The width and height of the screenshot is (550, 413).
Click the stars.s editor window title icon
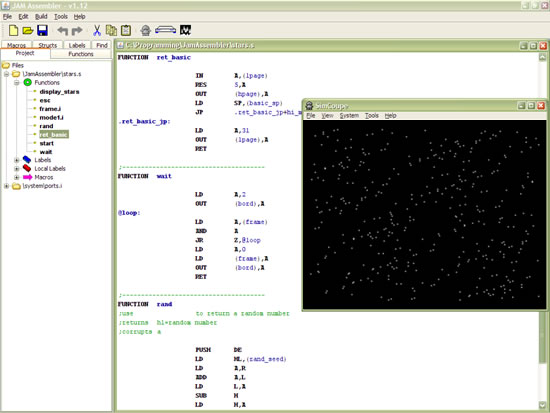(120, 45)
